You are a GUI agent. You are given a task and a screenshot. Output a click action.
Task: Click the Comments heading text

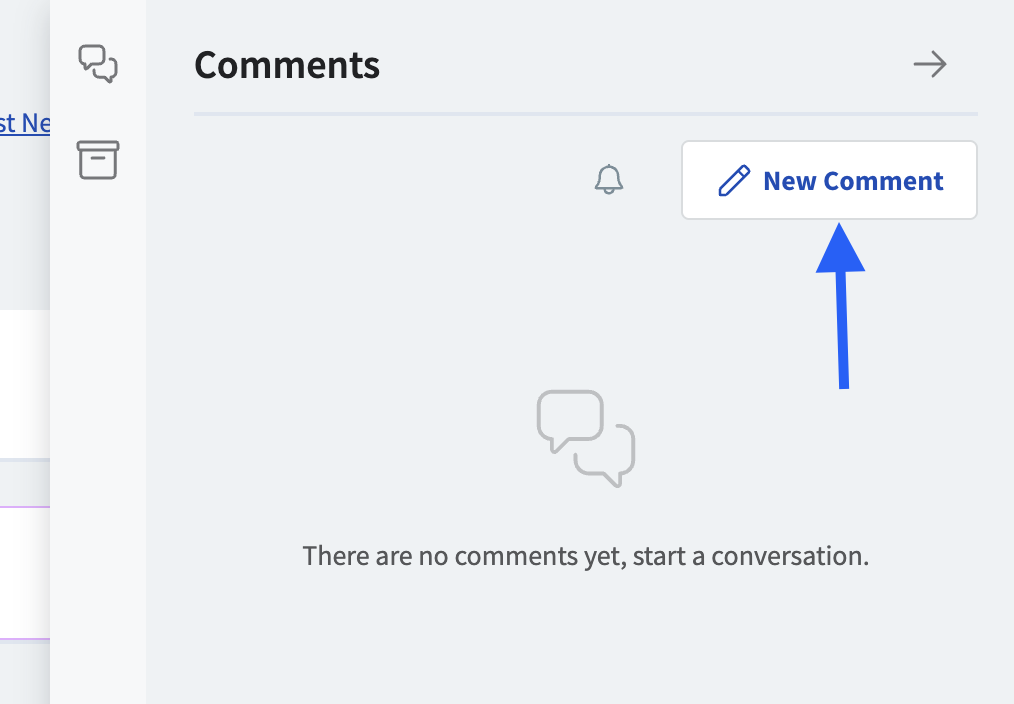(287, 64)
